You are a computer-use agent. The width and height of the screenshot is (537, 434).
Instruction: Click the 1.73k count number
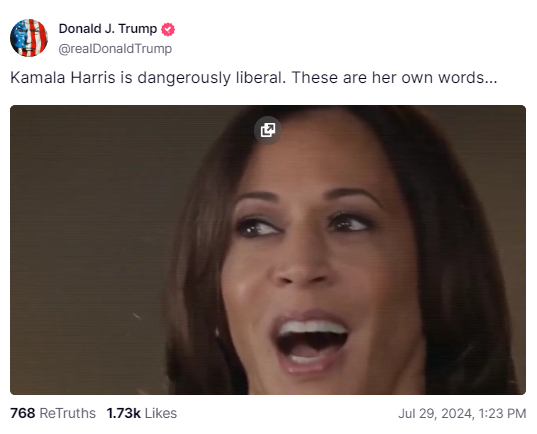pyautogui.click(x=124, y=413)
